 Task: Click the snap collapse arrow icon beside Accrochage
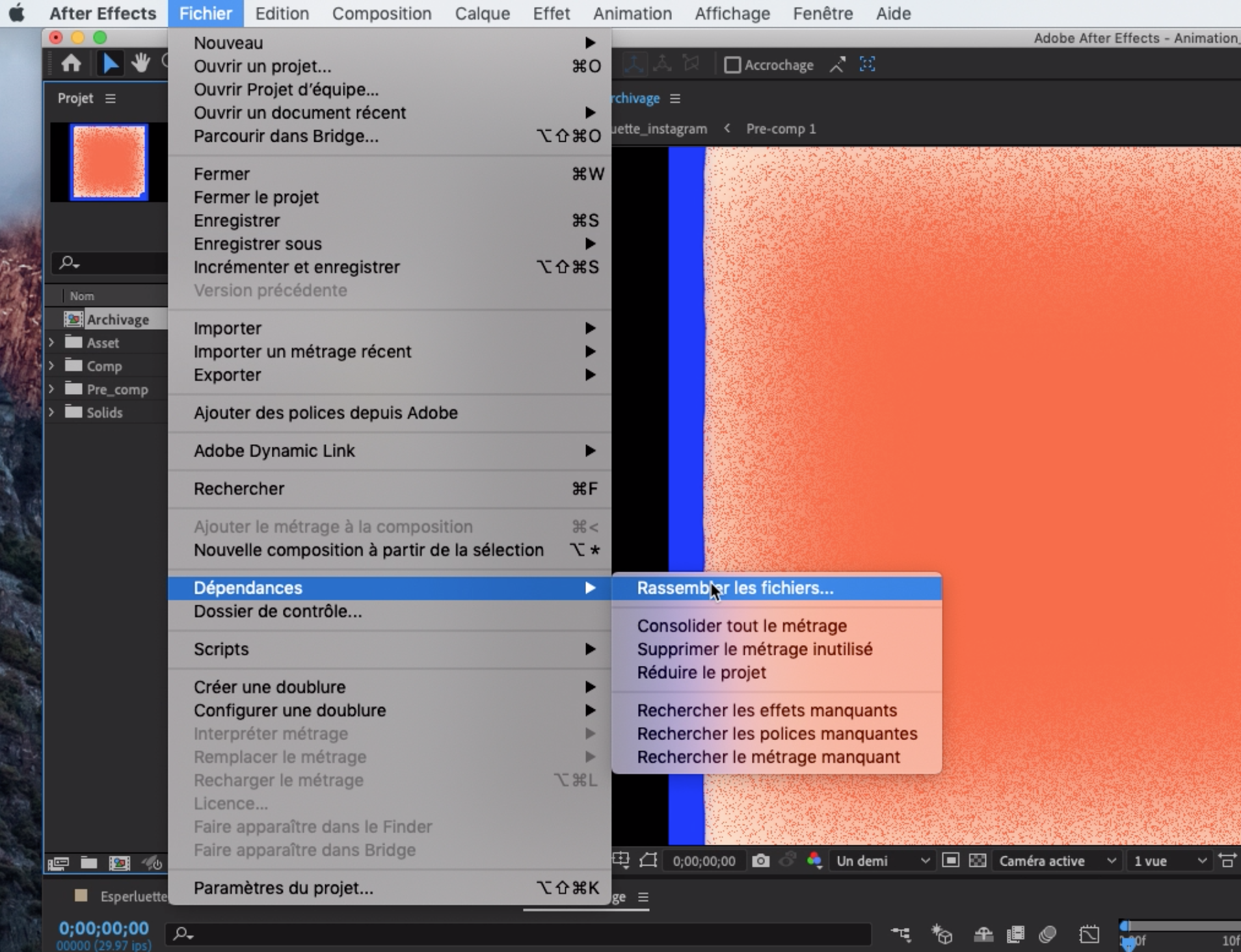point(837,64)
